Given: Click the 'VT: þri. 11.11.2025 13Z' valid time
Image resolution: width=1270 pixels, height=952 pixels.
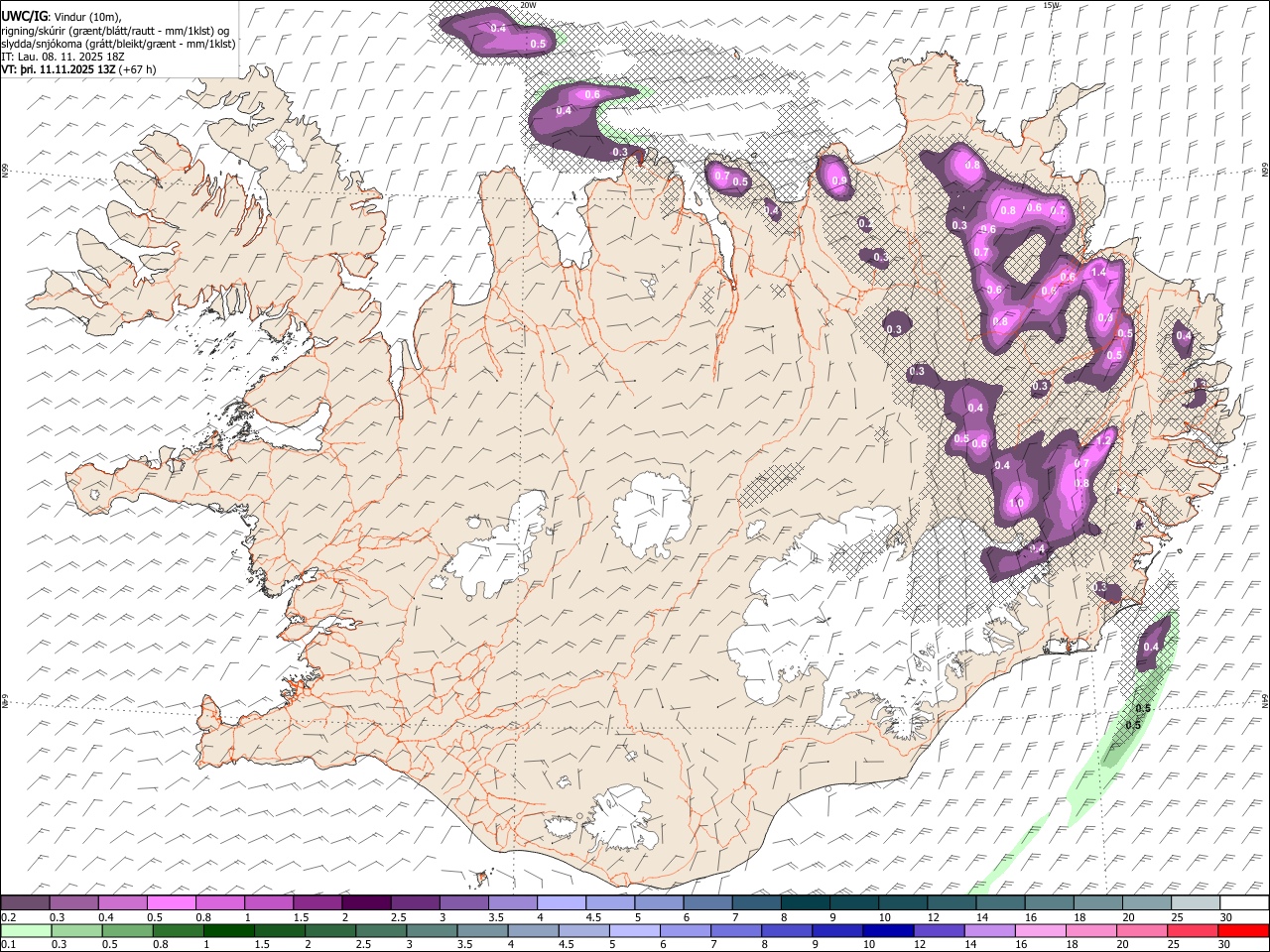Looking at the screenshot, I should tap(59, 69).
